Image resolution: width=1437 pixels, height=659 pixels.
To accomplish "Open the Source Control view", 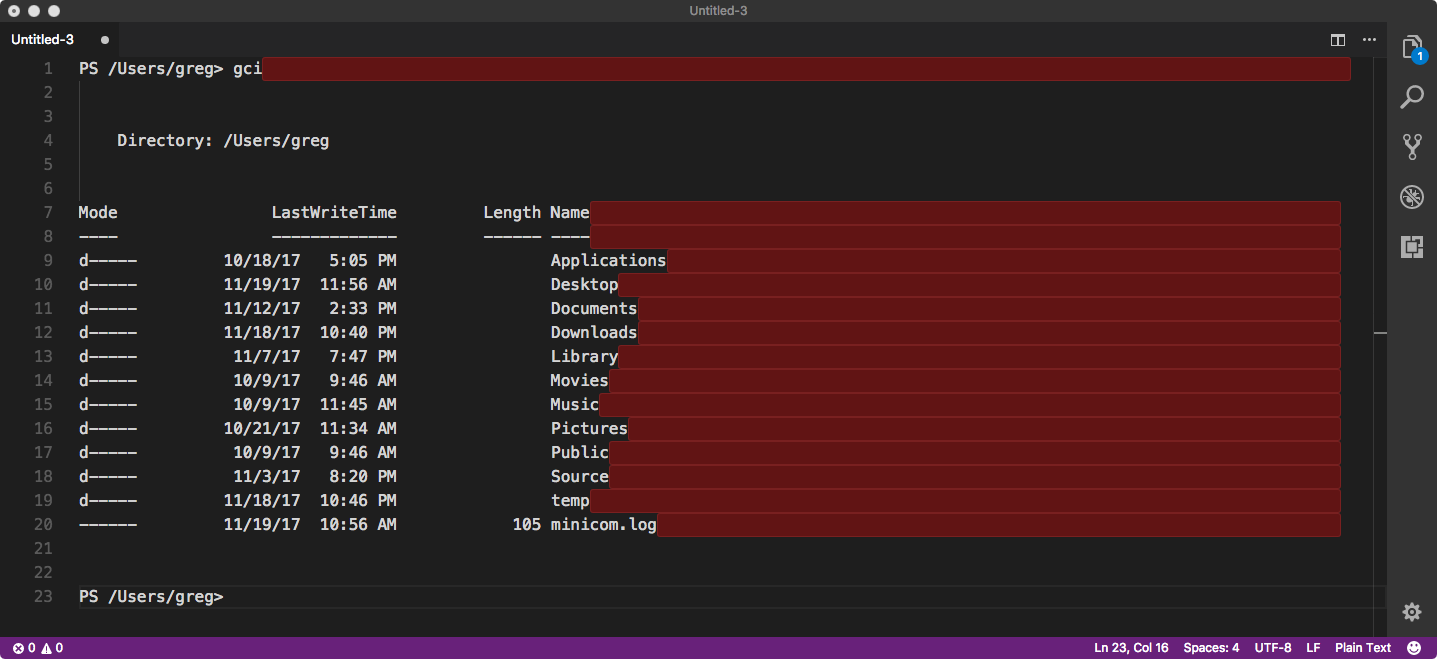I will coord(1411,147).
